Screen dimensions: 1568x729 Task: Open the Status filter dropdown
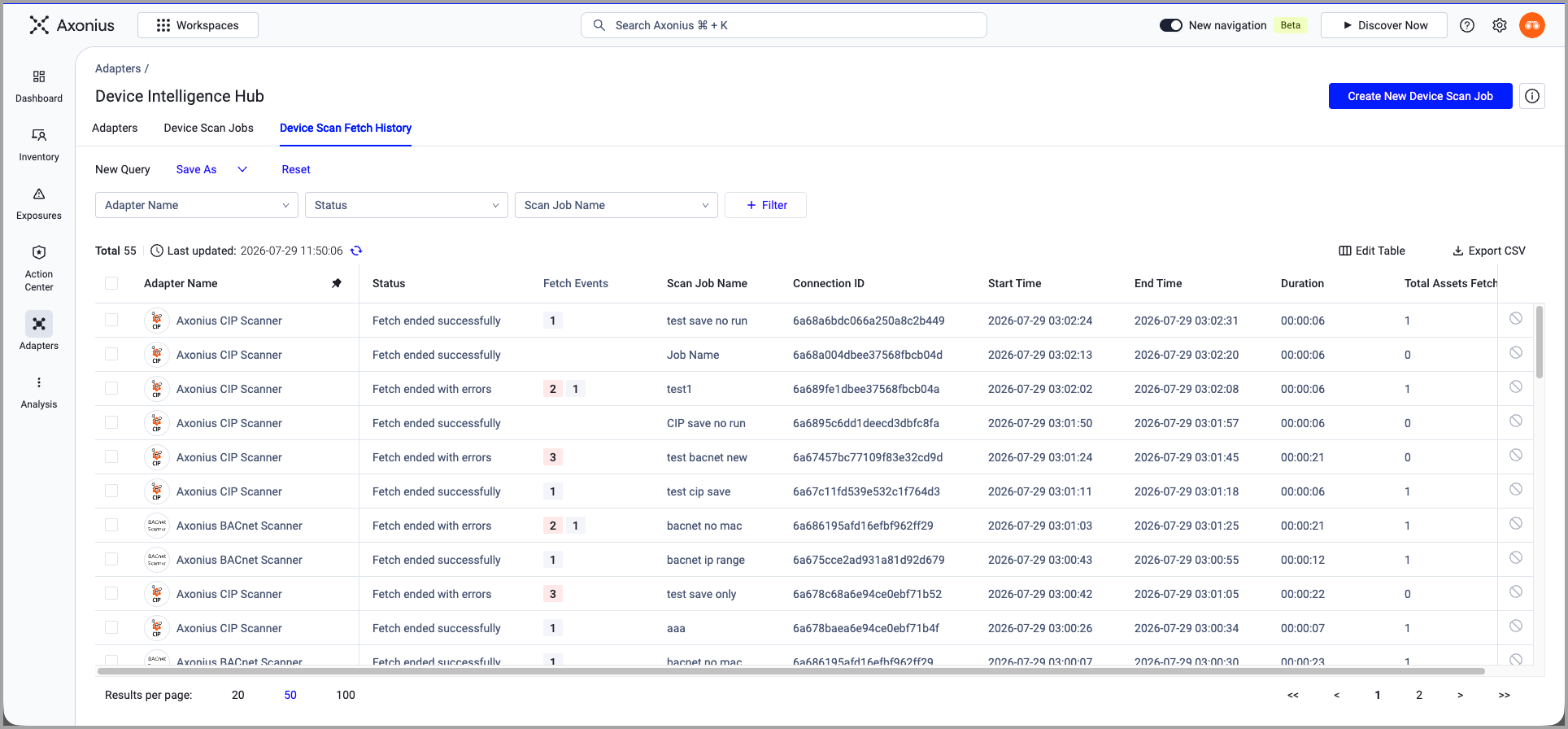(407, 205)
